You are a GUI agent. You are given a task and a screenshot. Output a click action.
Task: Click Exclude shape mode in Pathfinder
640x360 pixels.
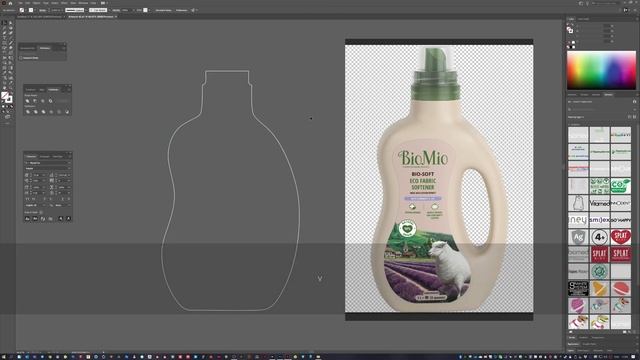tap(51, 101)
